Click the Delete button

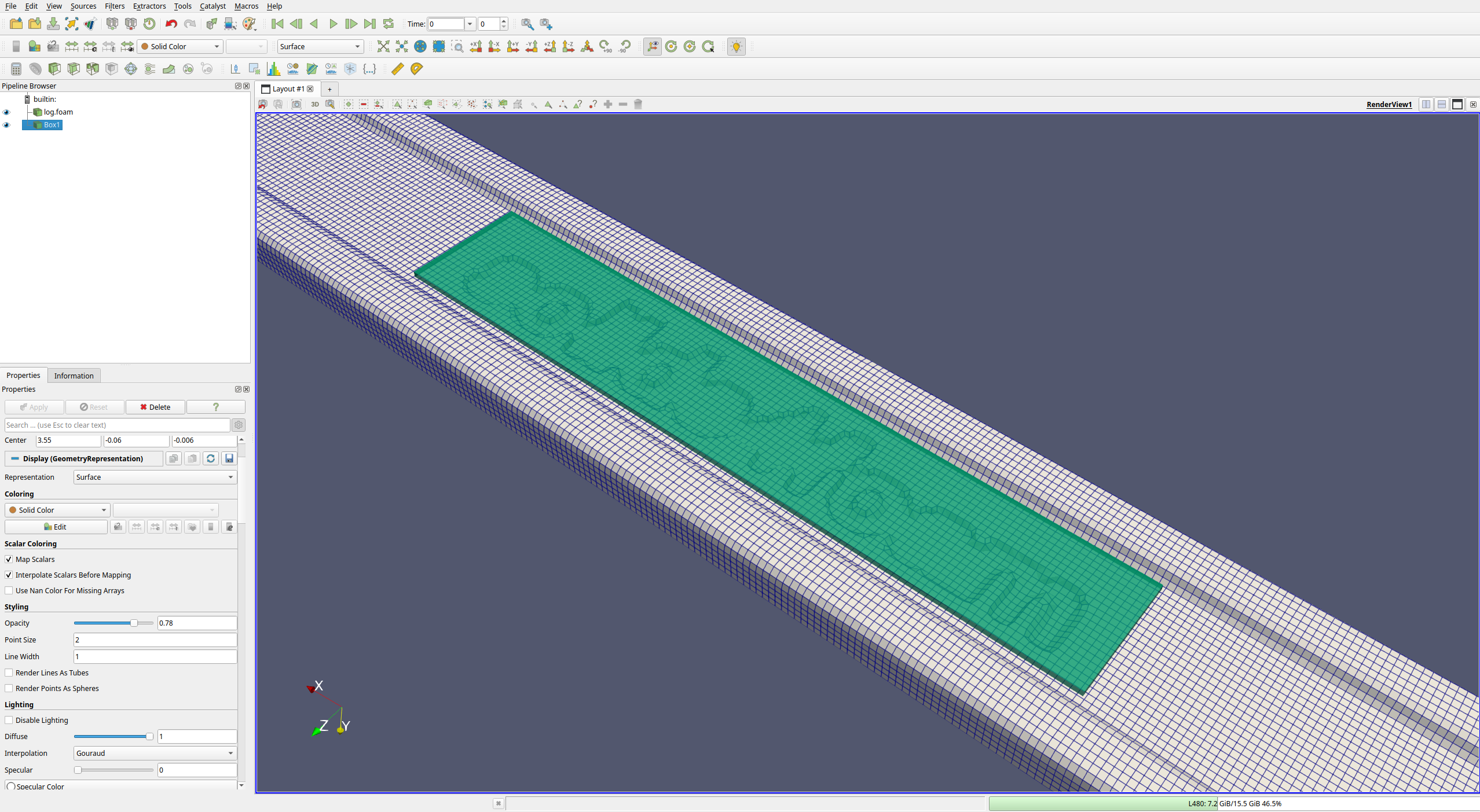click(x=155, y=407)
